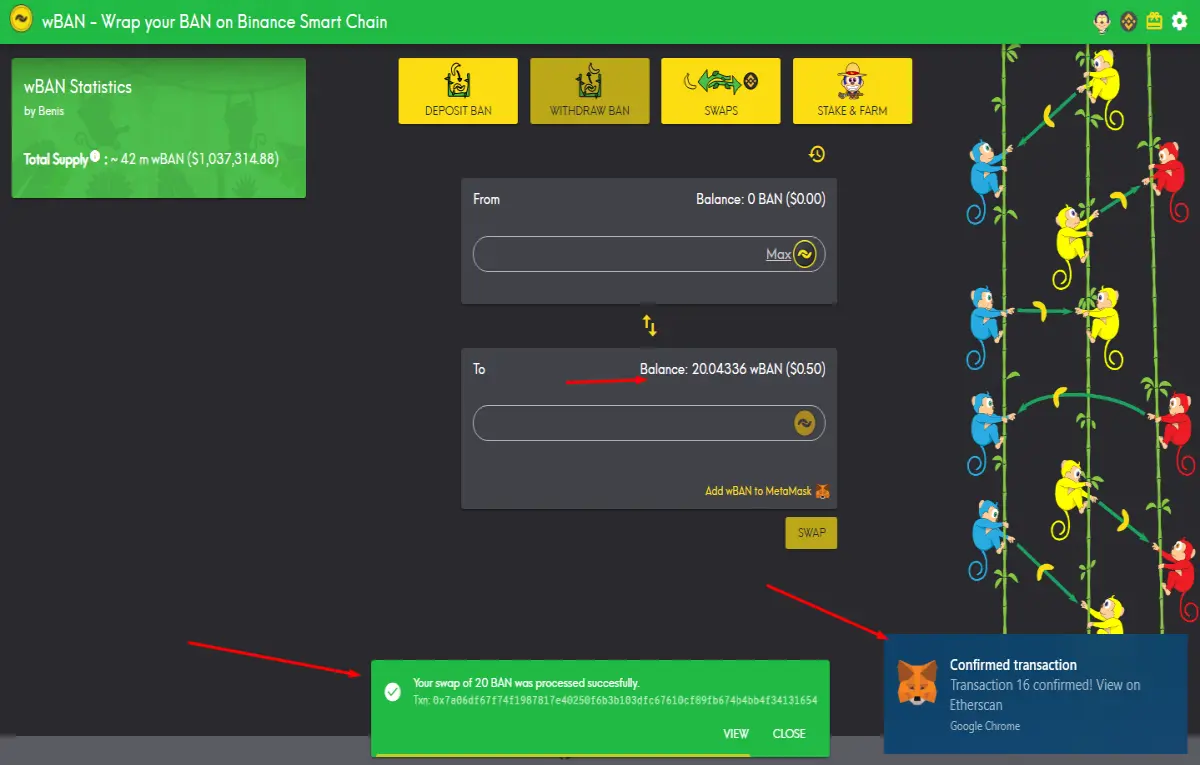The height and width of the screenshot is (765, 1200).
Task: Switch to the Deposit BAN tab
Action: pyautogui.click(x=458, y=91)
